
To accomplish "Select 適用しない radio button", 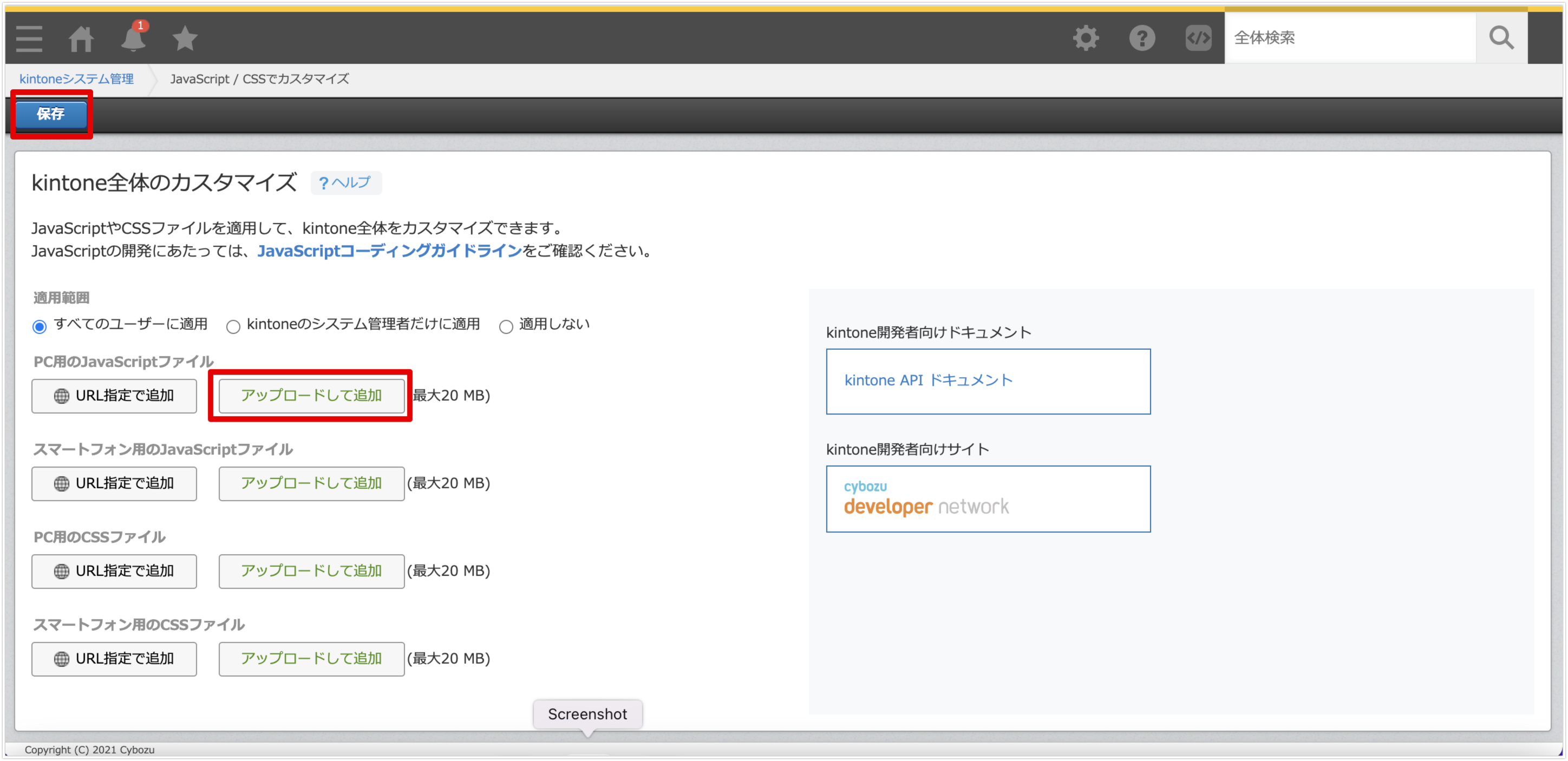I will click(x=506, y=327).
